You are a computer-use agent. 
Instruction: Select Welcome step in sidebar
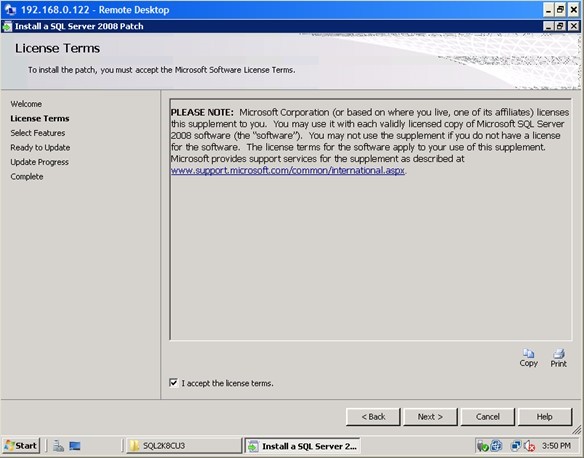[26, 104]
